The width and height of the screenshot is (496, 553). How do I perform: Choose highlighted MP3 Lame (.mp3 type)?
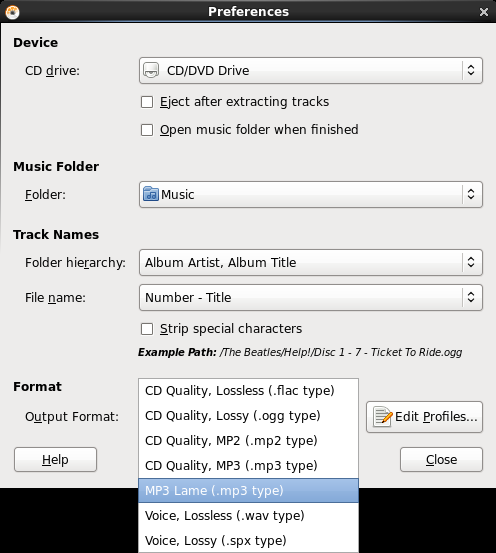click(x=248, y=491)
